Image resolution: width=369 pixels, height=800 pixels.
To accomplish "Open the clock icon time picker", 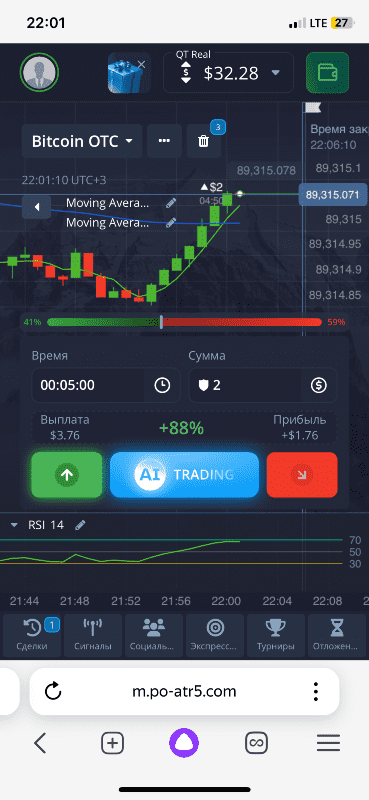I will pyautogui.click(x=162, y=385).
